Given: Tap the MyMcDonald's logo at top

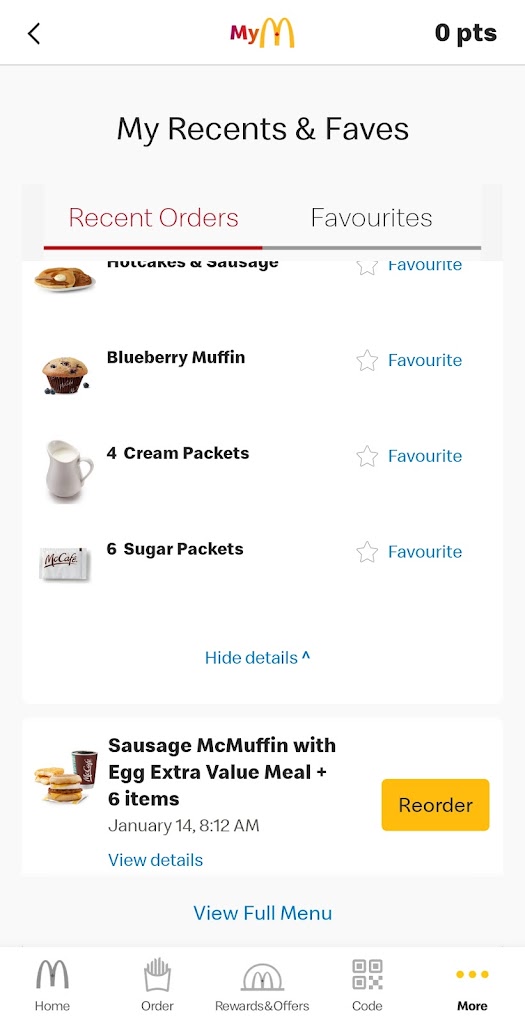Looking at the screenshot, I should (x=262, y=33).
